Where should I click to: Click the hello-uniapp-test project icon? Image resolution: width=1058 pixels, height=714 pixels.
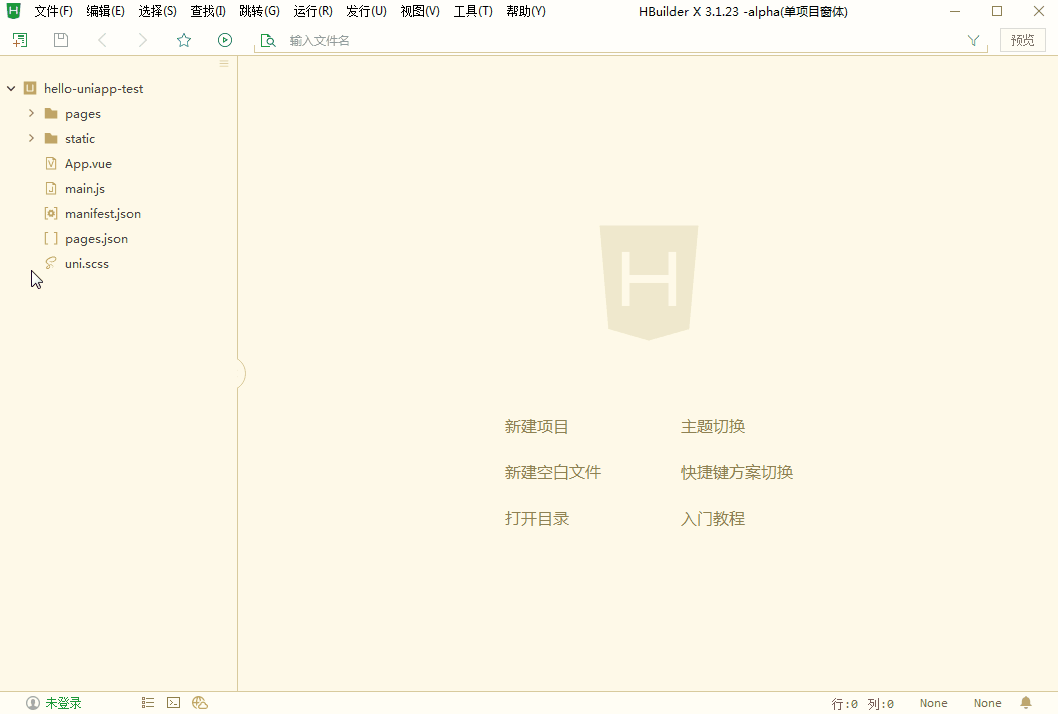30,88
